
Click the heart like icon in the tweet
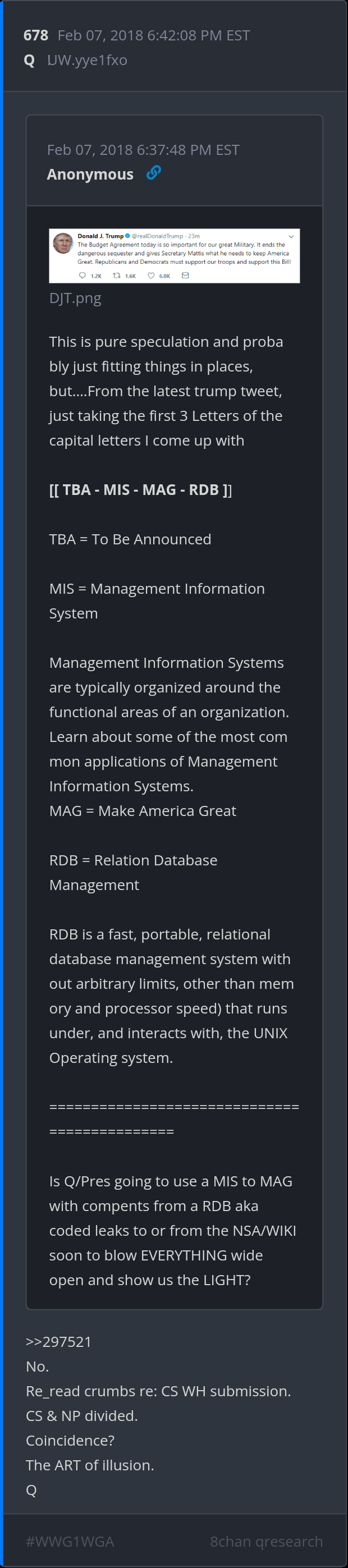pyautogui.click(x=151, y=276)
